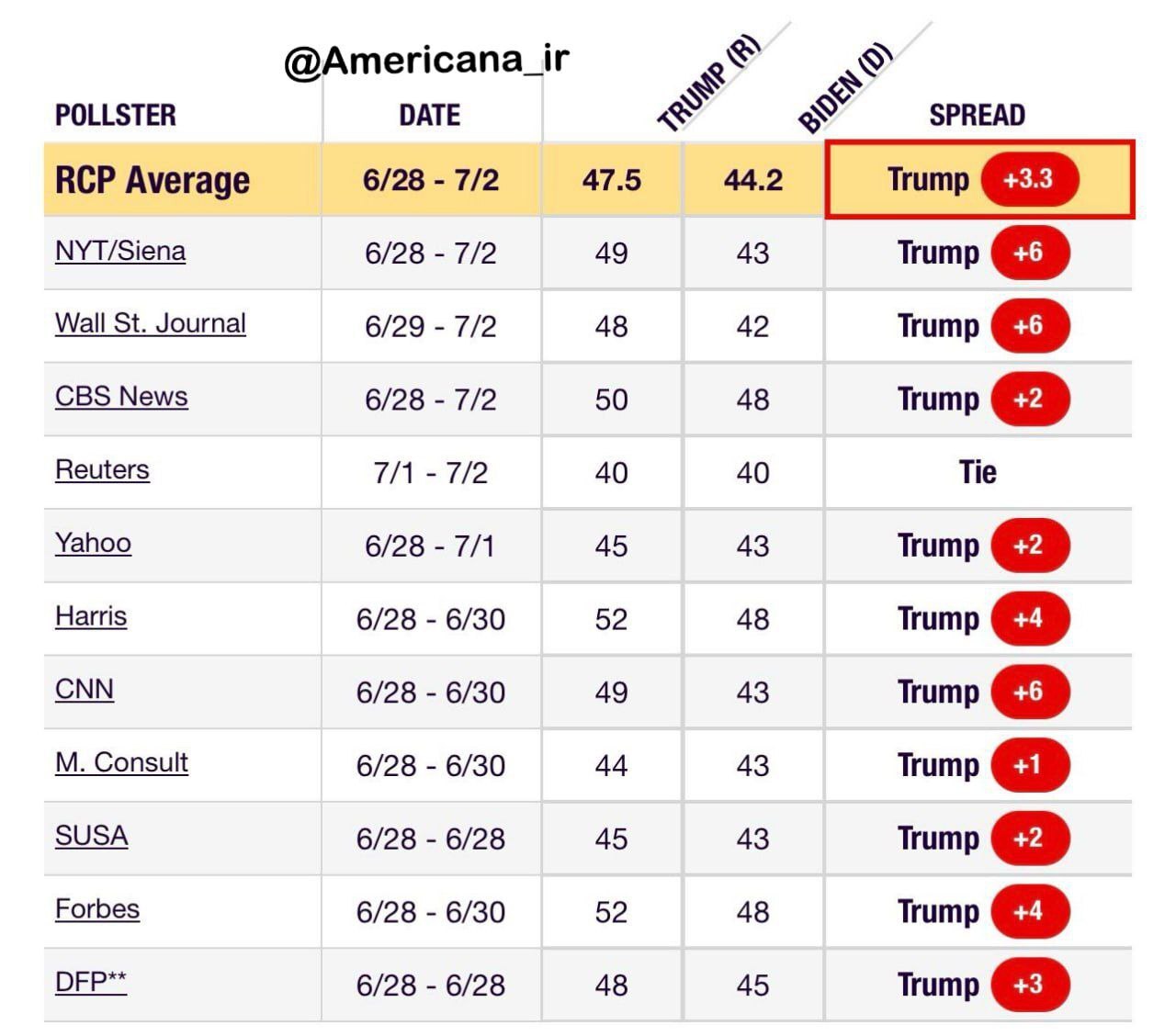Click the SPREAD column header
Viewport: 1176px width, 1036px height.
(977, 116)
